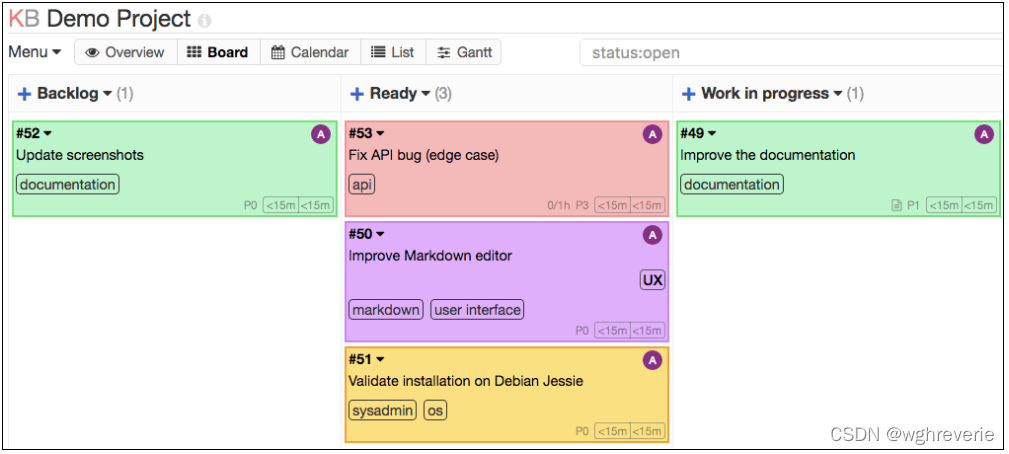Open task Improve the documentation
This screenshot has height=454, width=1009.
point(768,155)
